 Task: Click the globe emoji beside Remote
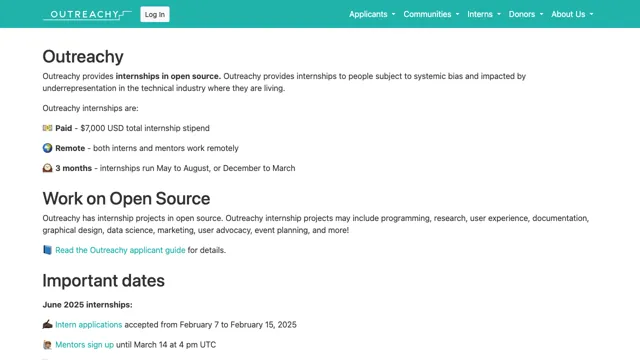[x=47, y=148]
